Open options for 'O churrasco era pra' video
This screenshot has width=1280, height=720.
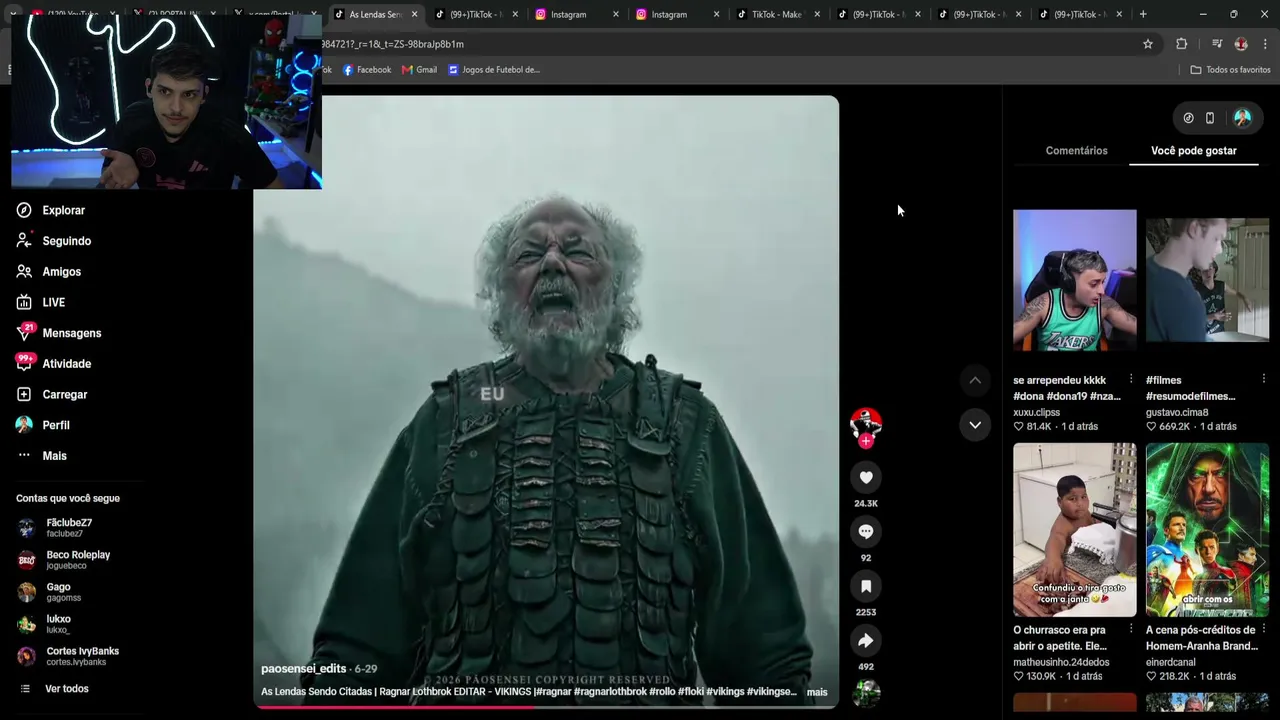(x=1131, y=629)
